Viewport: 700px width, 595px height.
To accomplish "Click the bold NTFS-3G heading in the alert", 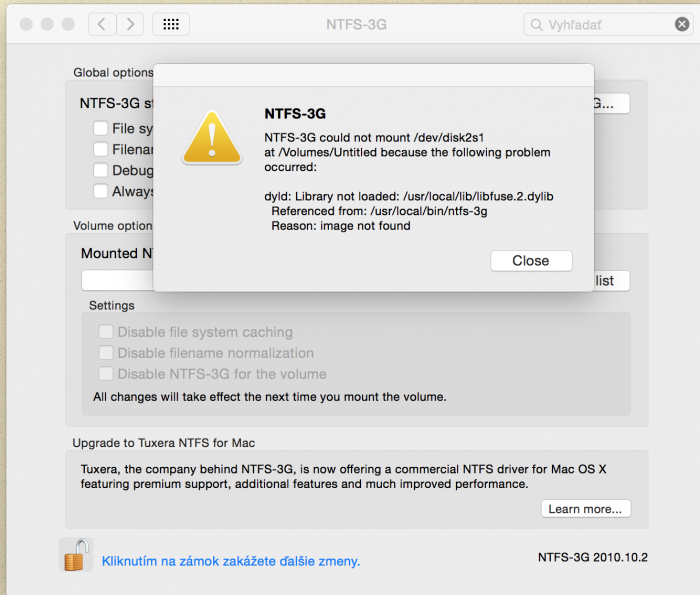I will [295, 114].
